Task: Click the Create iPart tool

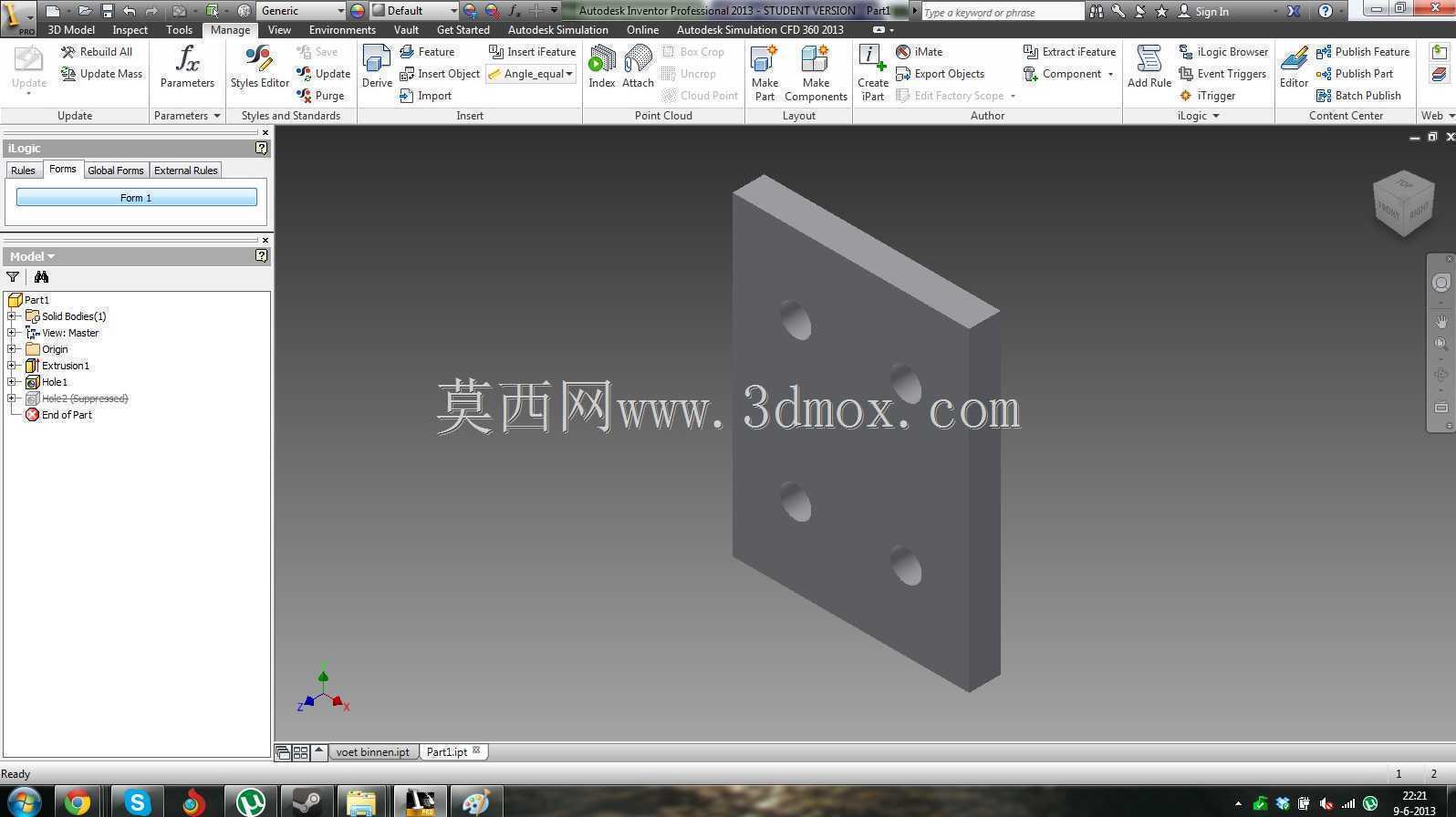Action: coord(872,73)
